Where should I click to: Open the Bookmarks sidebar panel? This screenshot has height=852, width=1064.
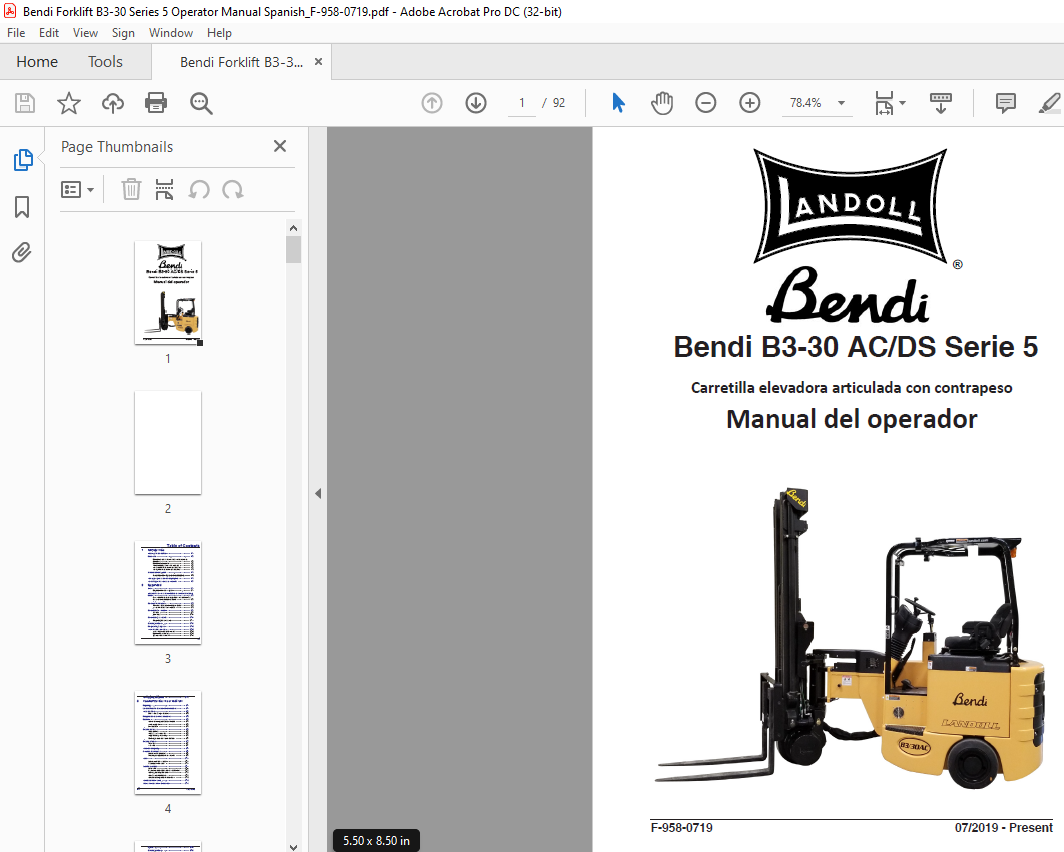coord(22,207)
